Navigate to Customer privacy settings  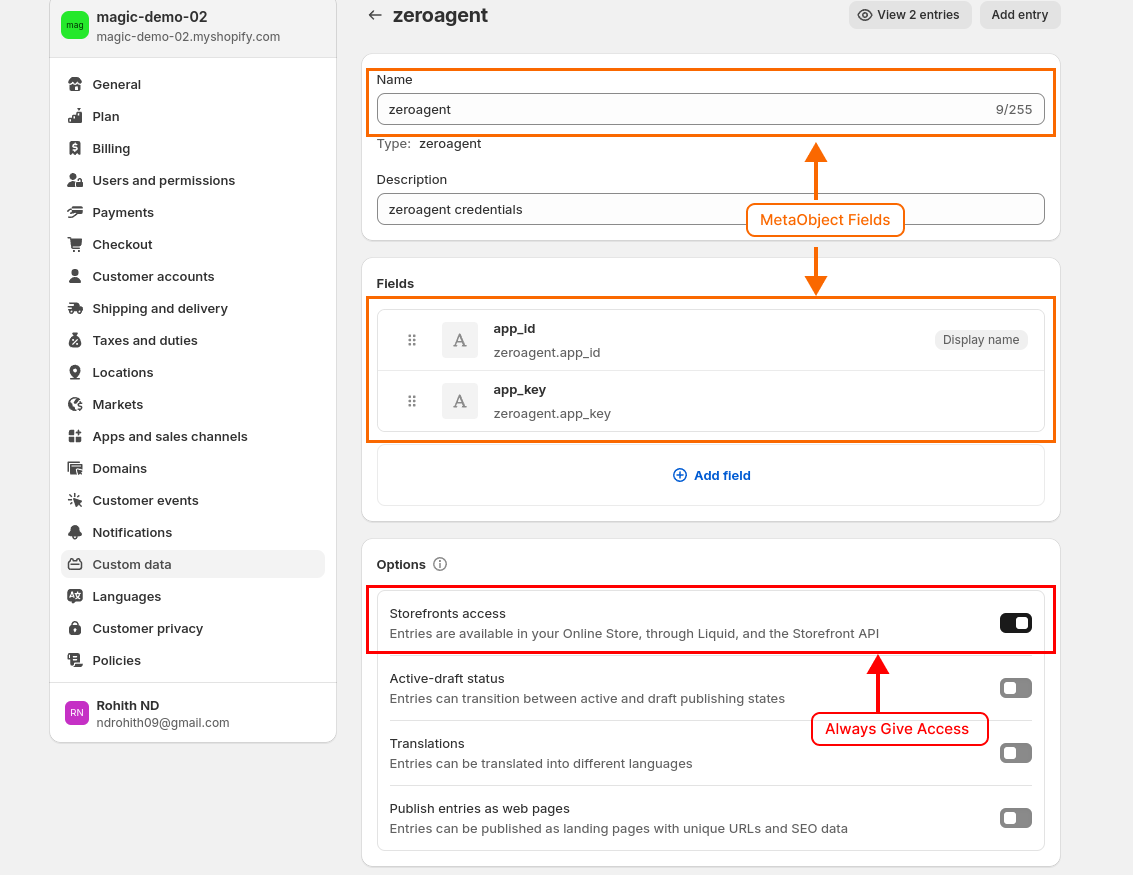pyautogui.click(x=193, y=628)
